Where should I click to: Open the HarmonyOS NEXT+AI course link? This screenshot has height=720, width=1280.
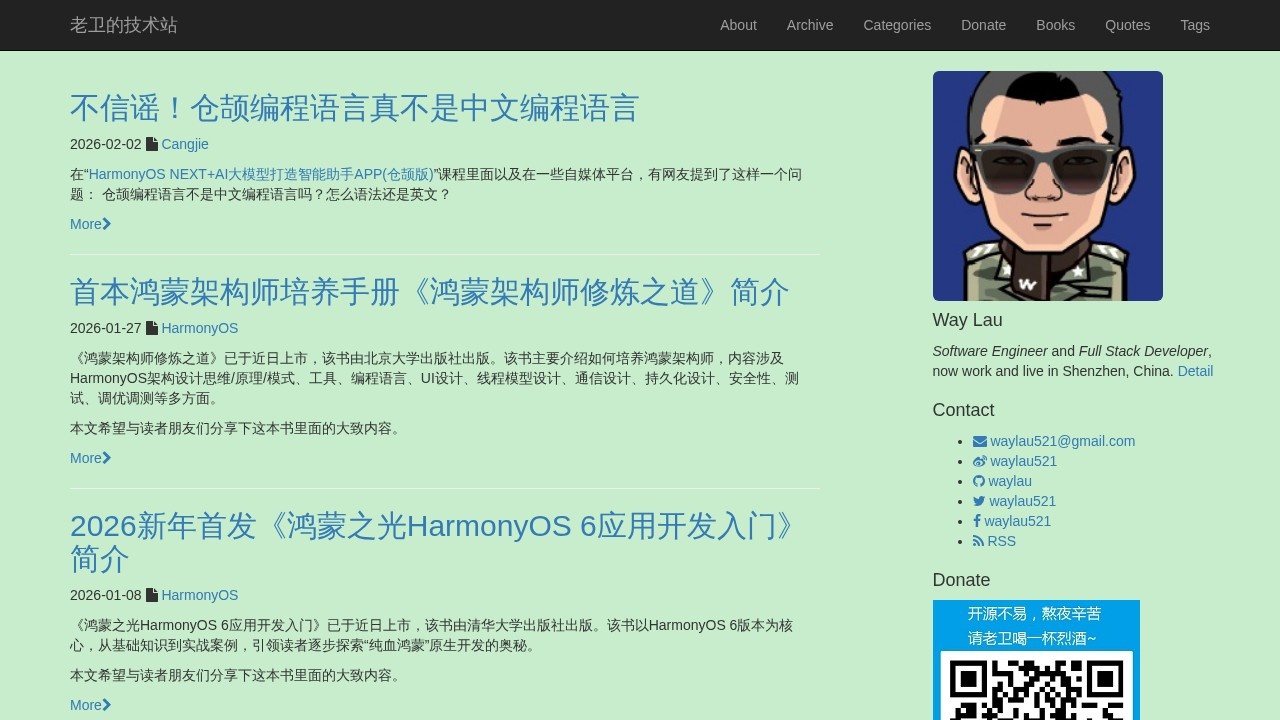[x=261, y=174]
